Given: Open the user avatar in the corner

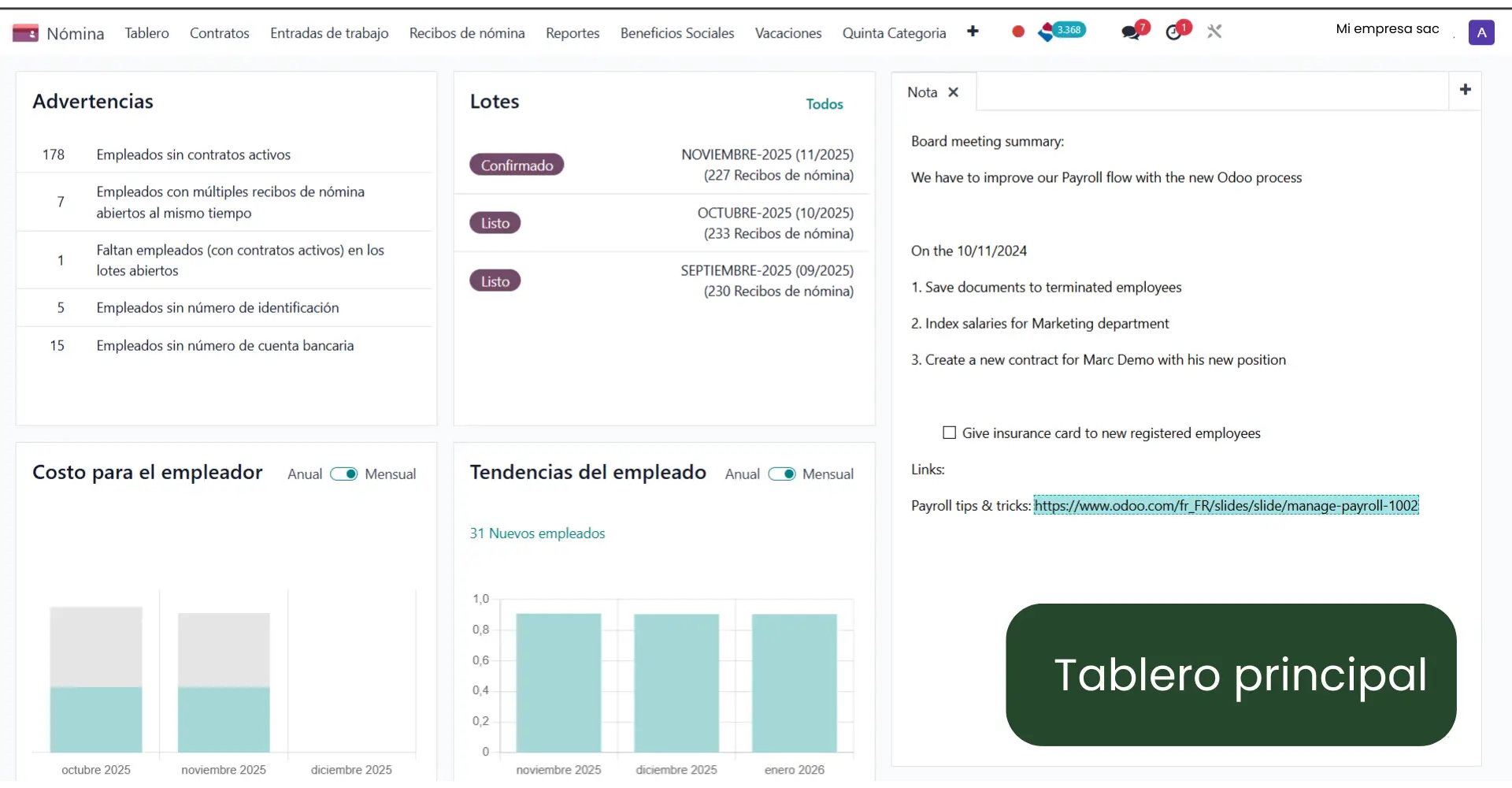Looking at the screenshot, I should 1483,32.
